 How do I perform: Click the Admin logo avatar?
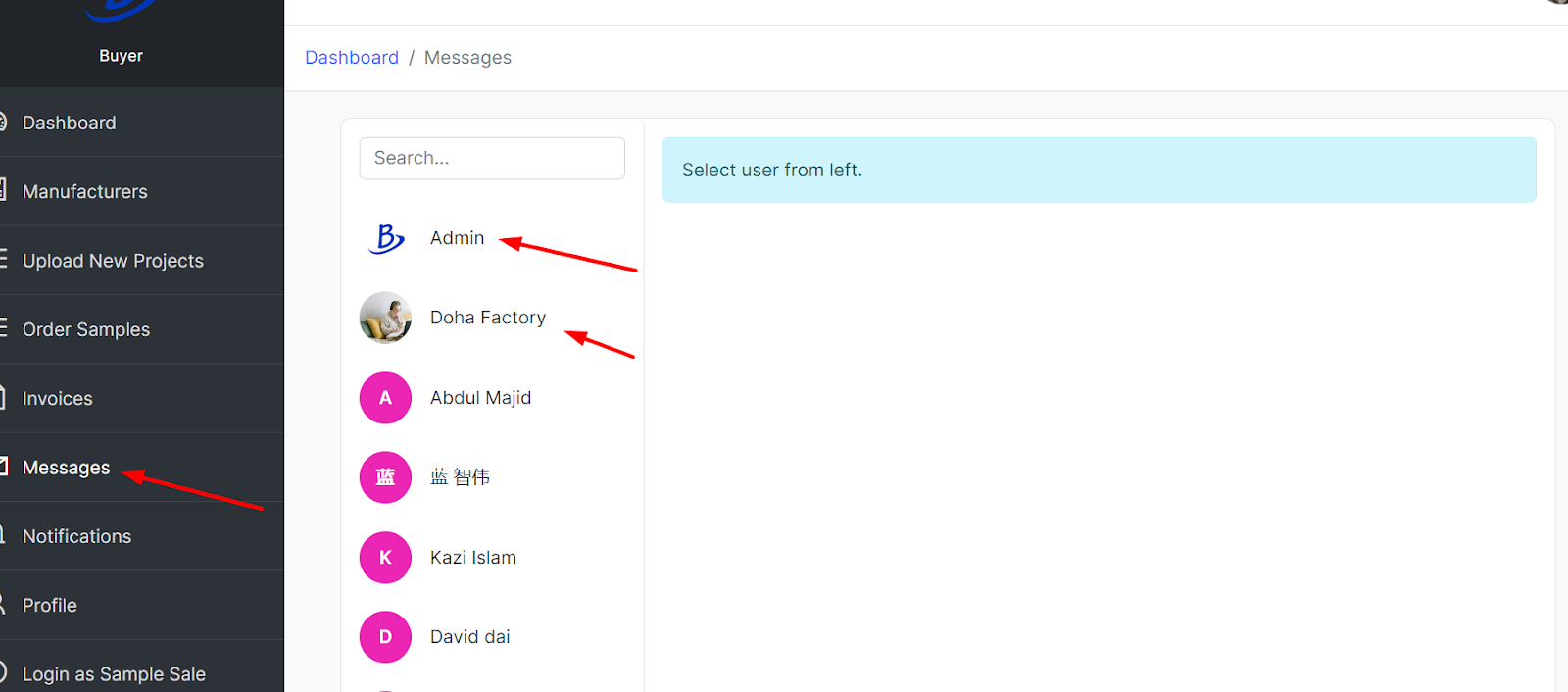pyautogui.click(x=386, y=238)
